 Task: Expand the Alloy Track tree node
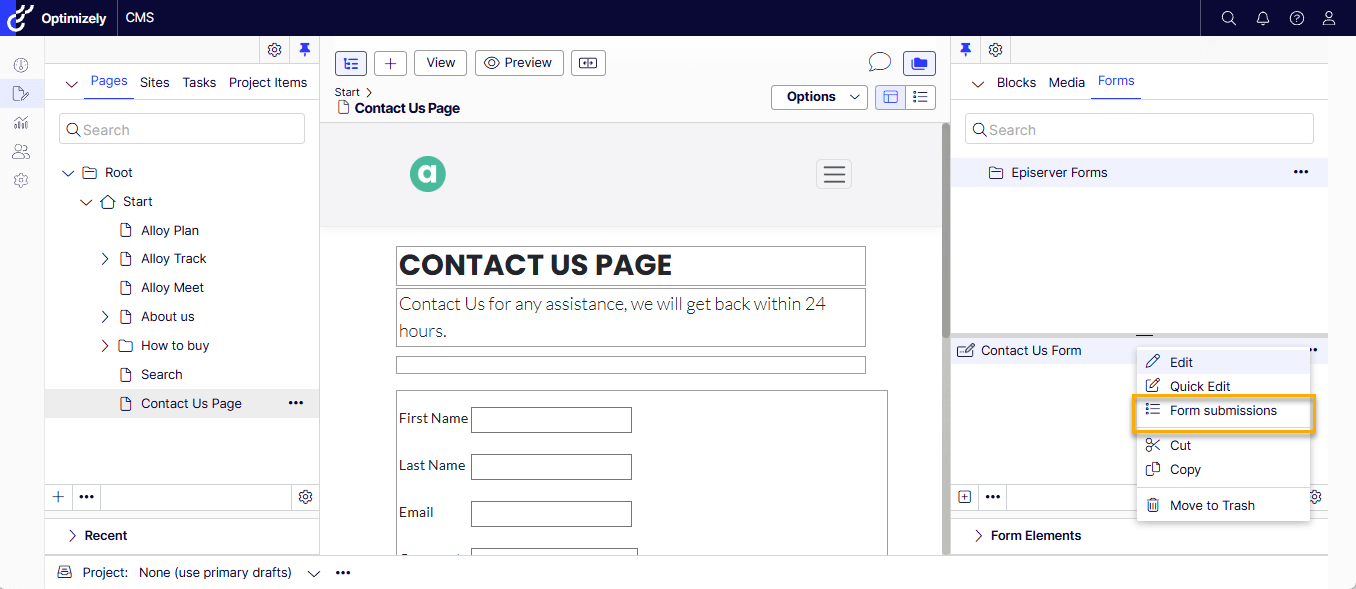point(105,259)
